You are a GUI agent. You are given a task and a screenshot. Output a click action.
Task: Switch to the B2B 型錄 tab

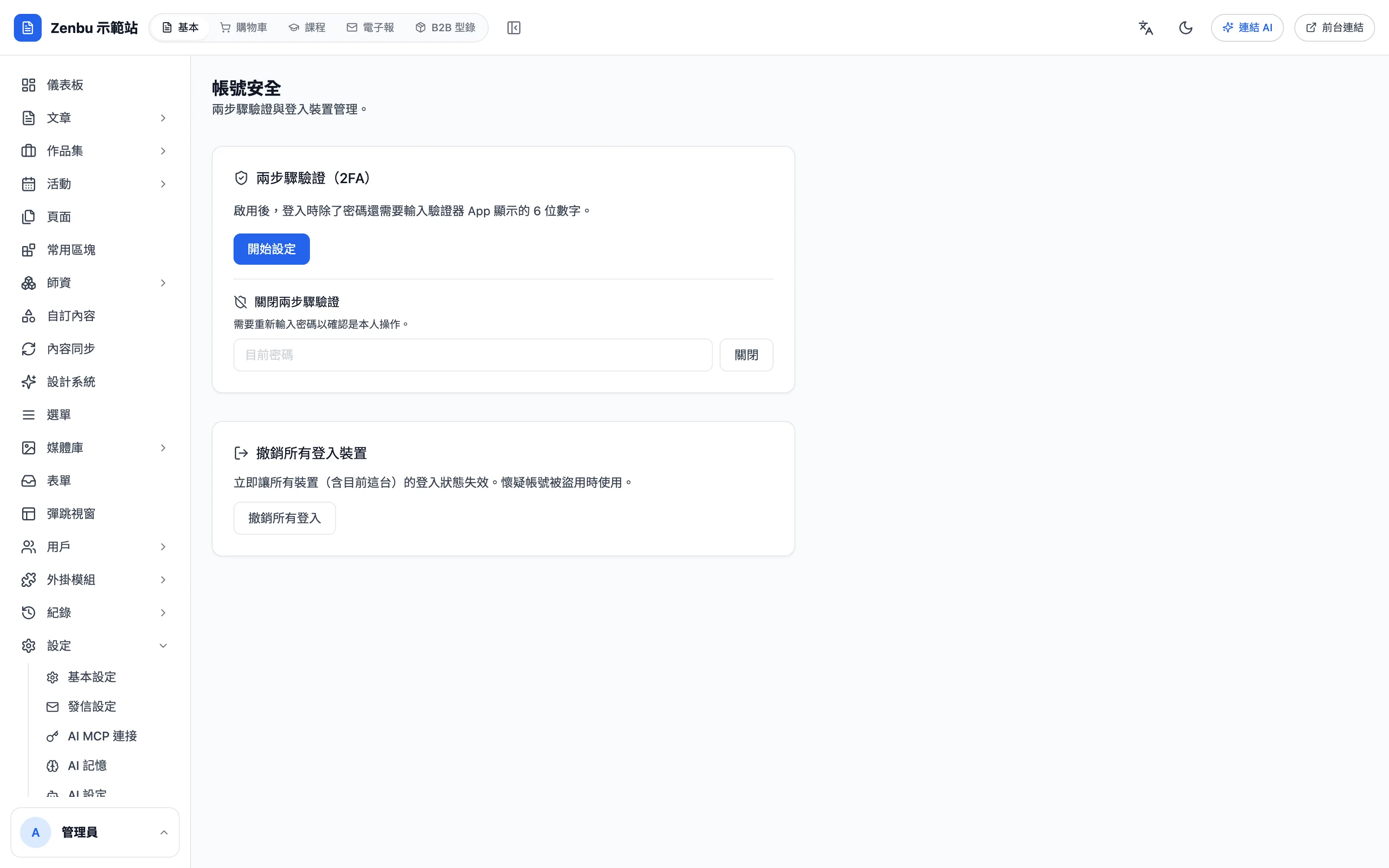[x=445, y=27]
